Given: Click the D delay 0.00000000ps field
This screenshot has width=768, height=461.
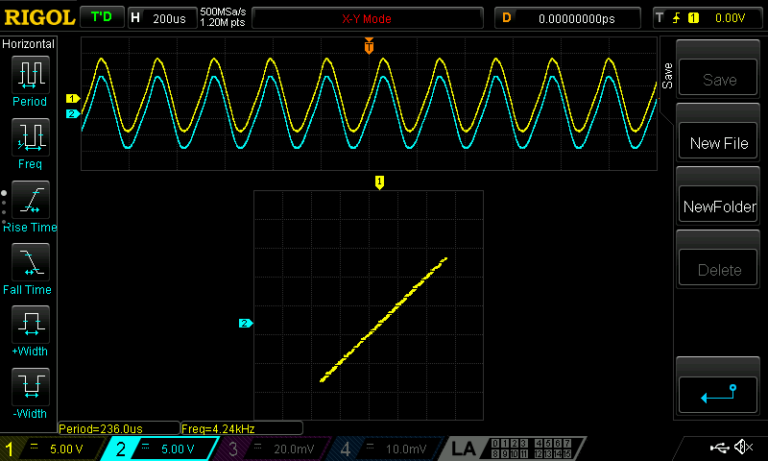Looking at the screenshot, I should (x=567, y=19).
